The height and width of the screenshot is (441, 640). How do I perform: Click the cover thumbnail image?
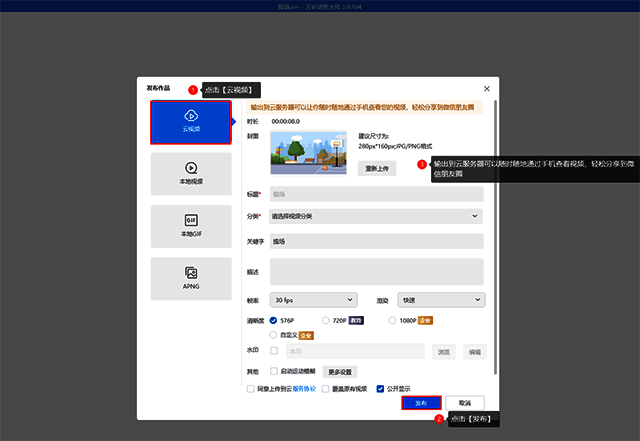(309, 153)
